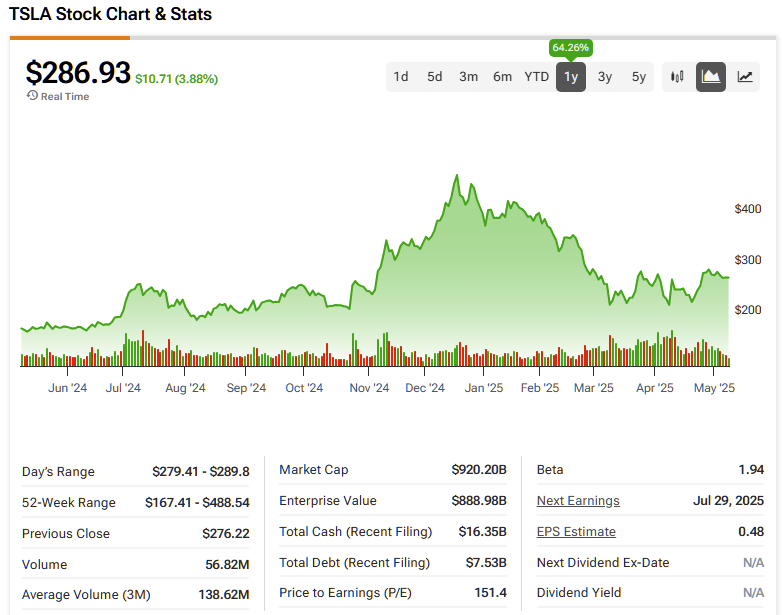Click the Total Debt value $7.53B
Screen dimensions: 782x615
click(486, 562)
